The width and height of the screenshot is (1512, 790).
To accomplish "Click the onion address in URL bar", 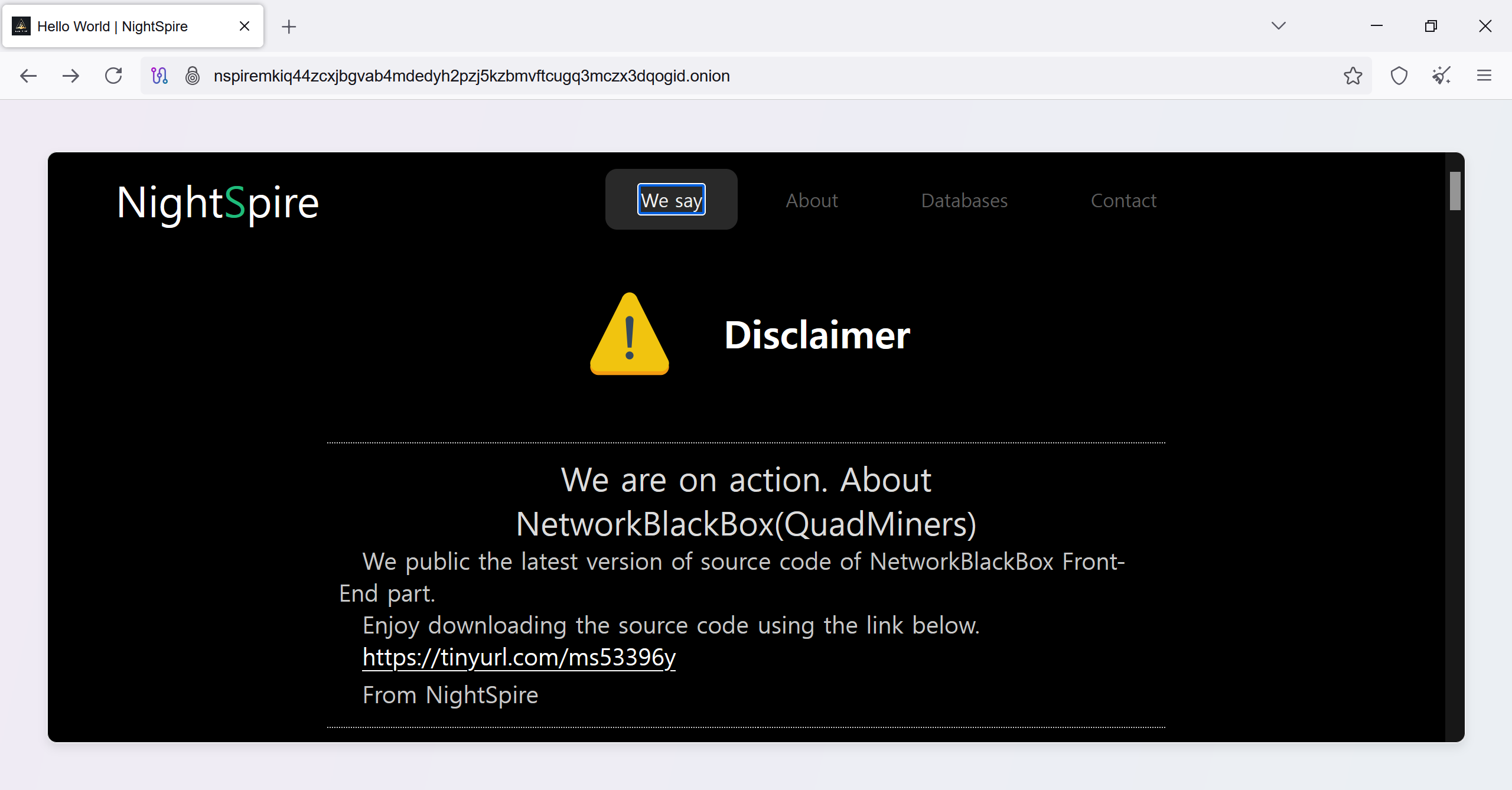I will tap(472, 76).
